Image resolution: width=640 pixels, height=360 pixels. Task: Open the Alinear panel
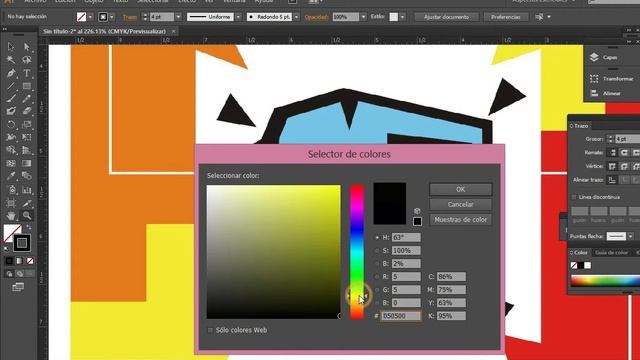606,93
